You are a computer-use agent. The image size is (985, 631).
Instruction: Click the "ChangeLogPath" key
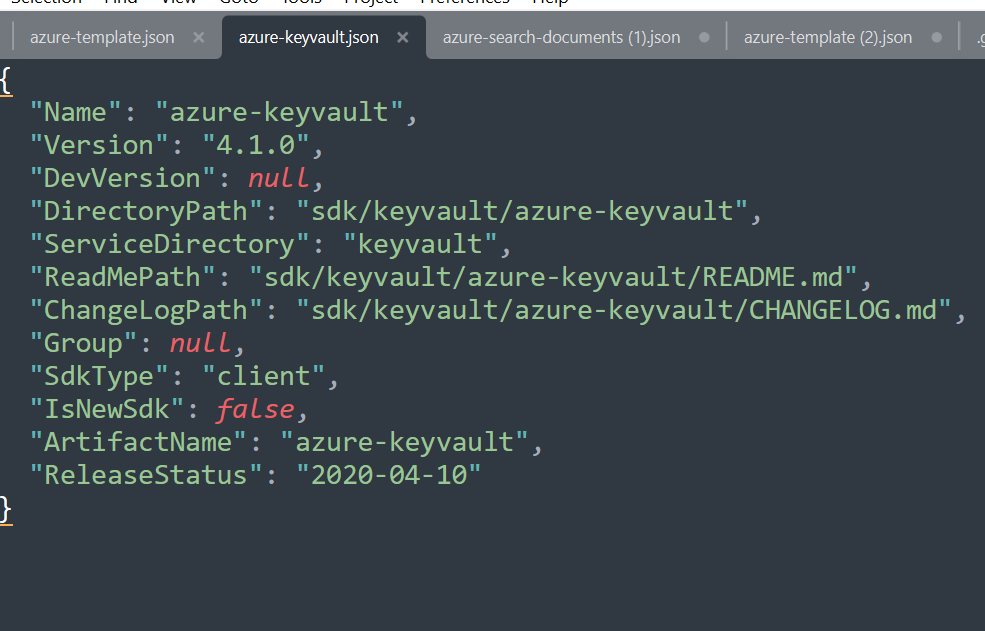pos(146,310)
